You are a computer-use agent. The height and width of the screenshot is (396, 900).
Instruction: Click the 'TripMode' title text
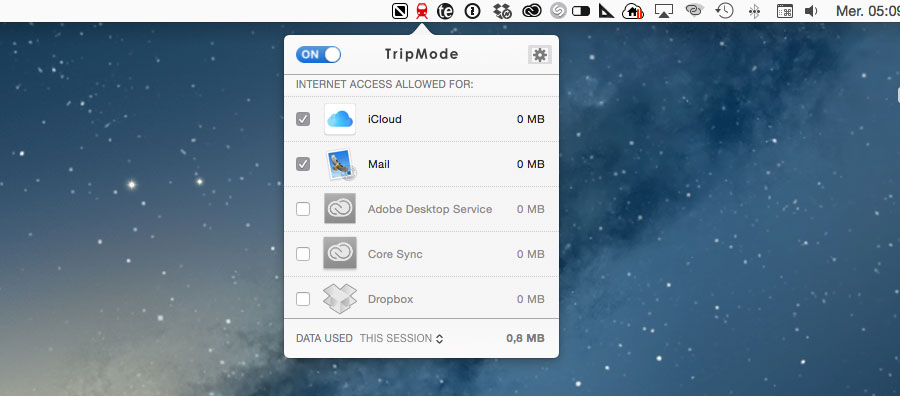421,55
